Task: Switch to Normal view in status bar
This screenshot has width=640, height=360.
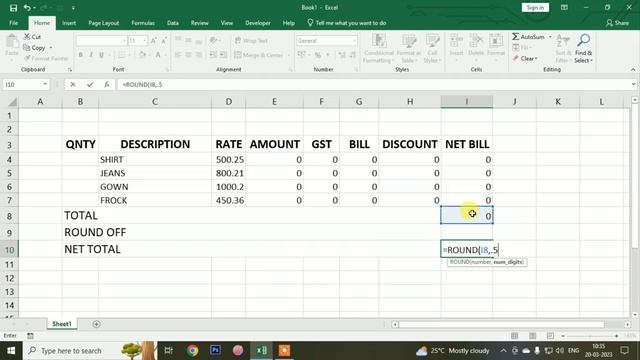Action: [514, 336]
